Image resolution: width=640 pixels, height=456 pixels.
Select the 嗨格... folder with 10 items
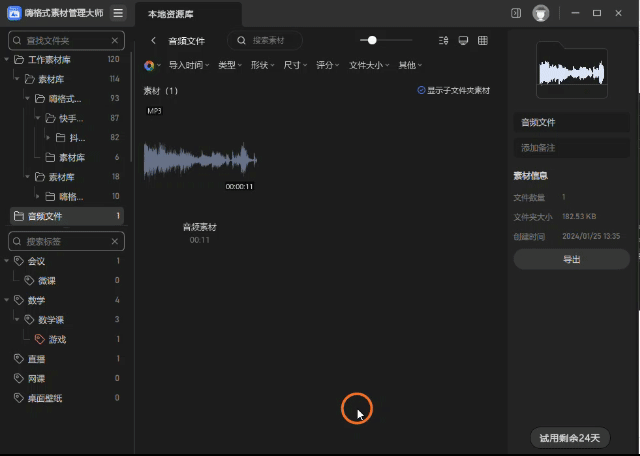(x=67, y=196)
